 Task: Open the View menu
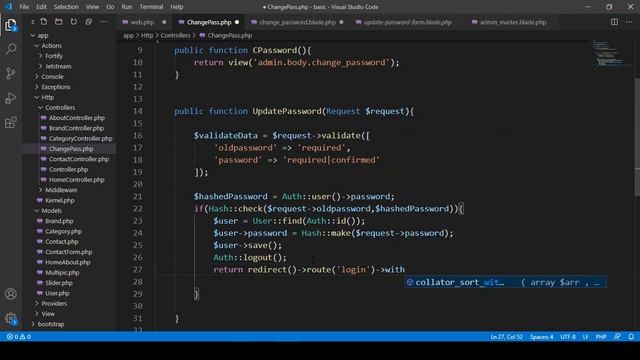pyautogui.click(x=92, y=7)
